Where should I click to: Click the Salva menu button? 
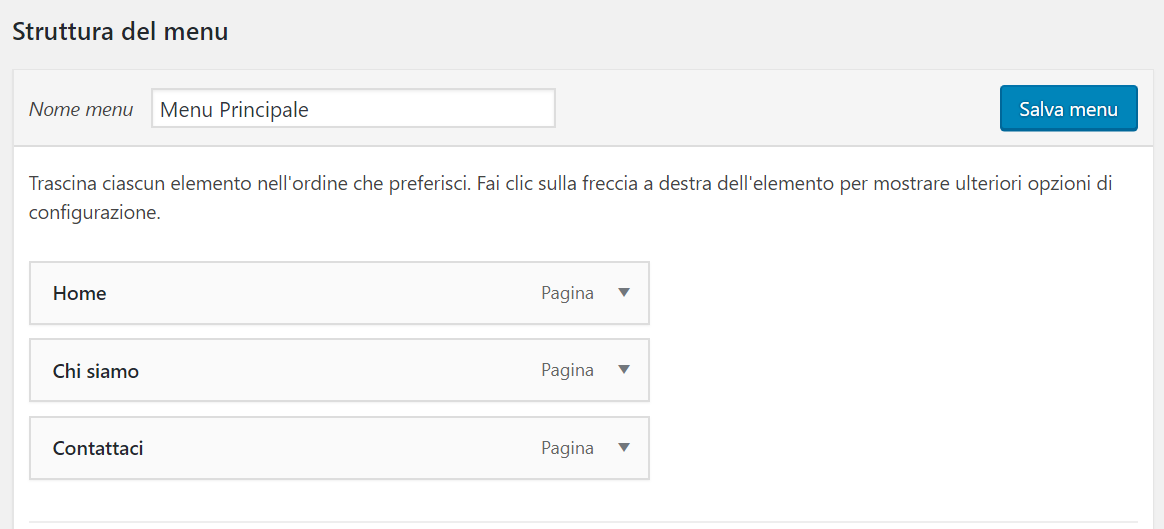click(x=1068, y=109)
